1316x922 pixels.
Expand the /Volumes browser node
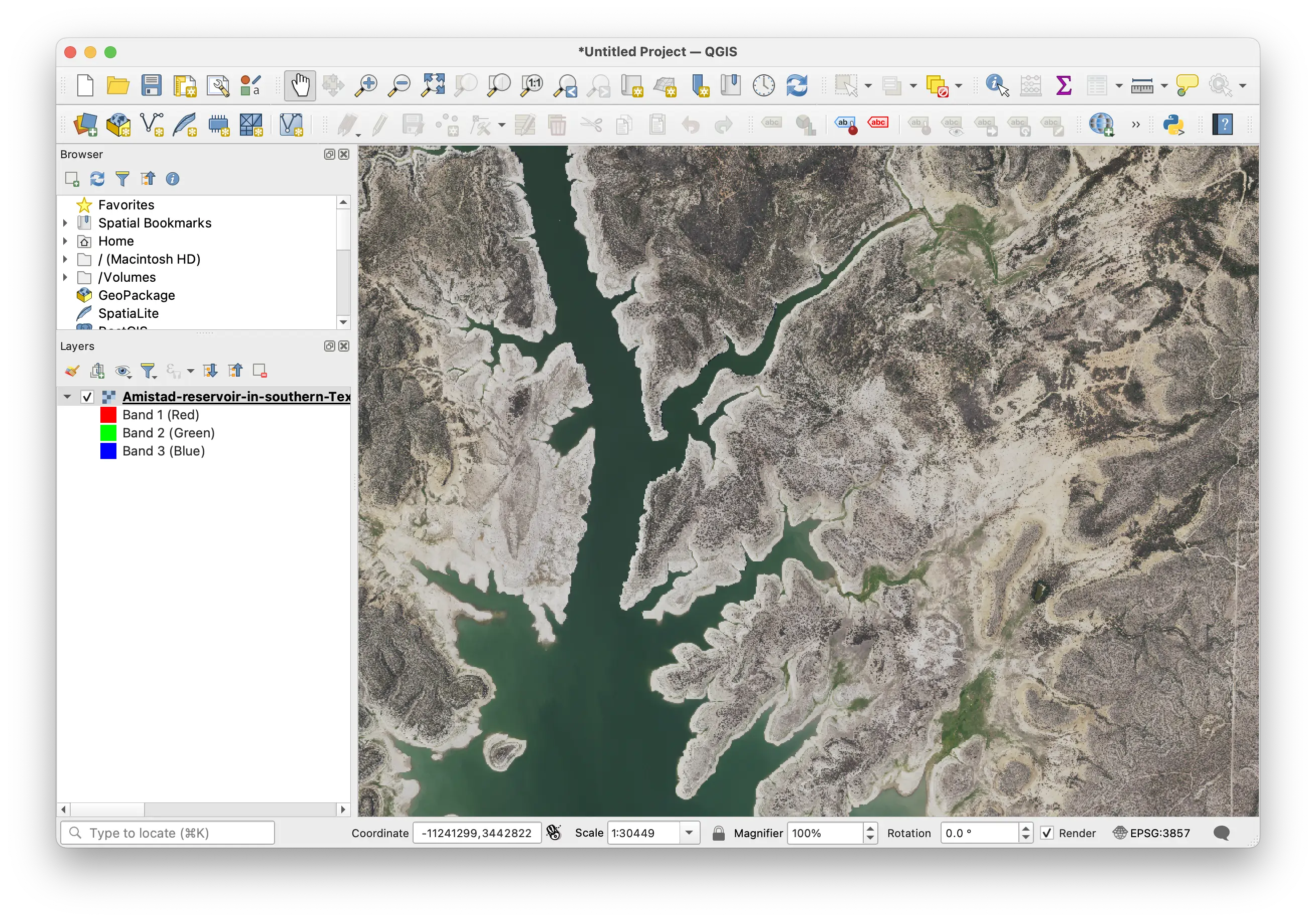pos(65,278)
